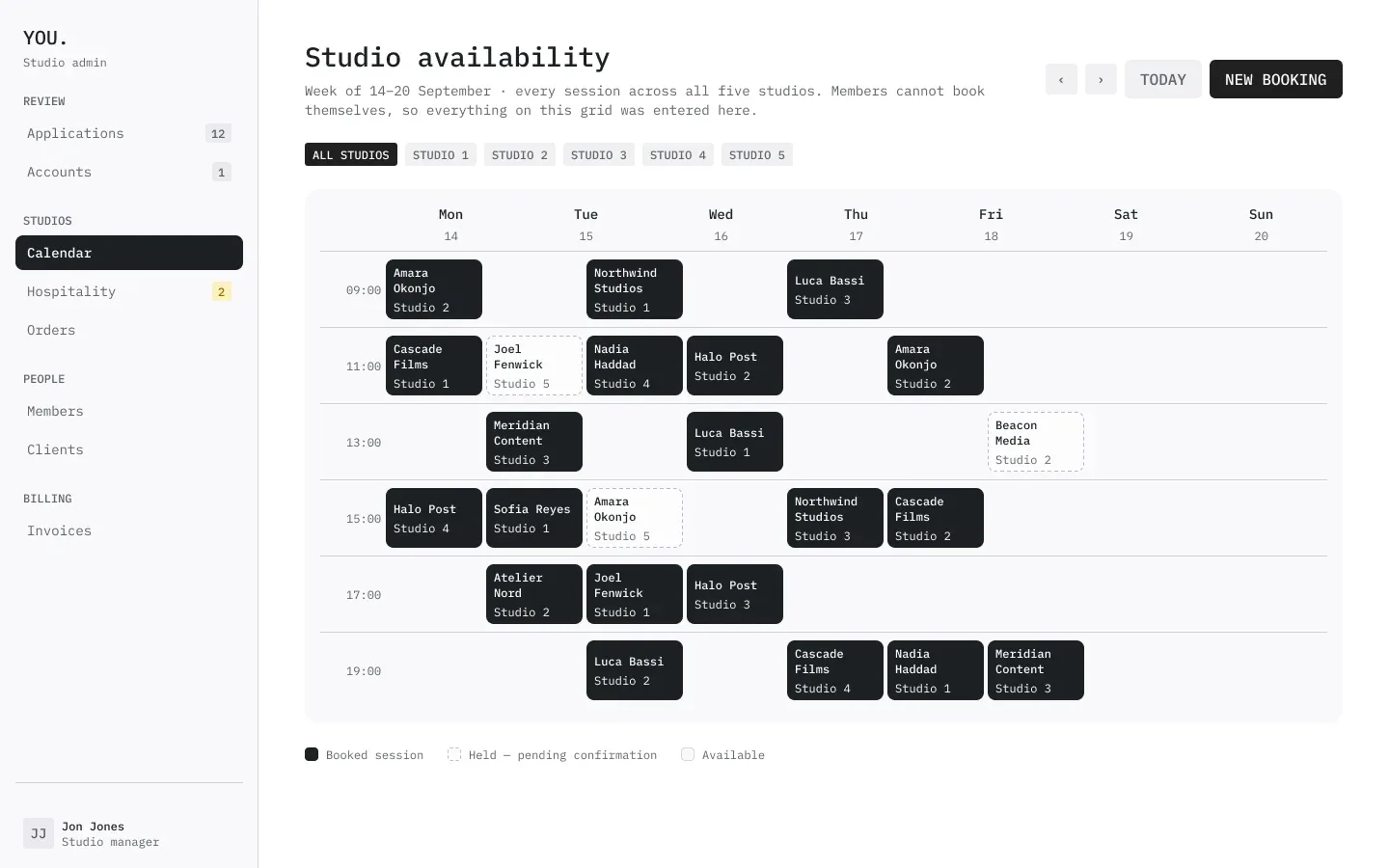Image resolution: width=1389 pixels, height=868 pixels.
Task: Click the TODAY button
Action: pos(1163,79)
